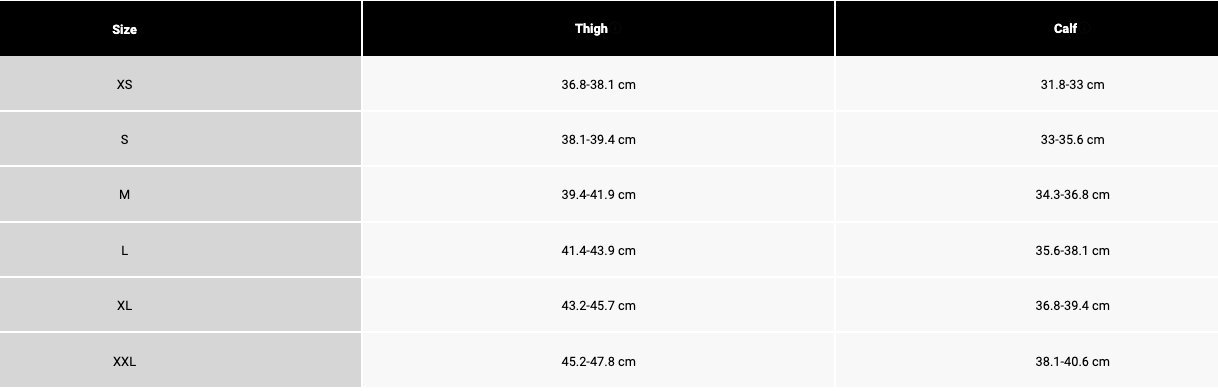Viewport: 1218px width, 391px height.
Task: Select the XS size row label
Action: [x=124, y=85]
